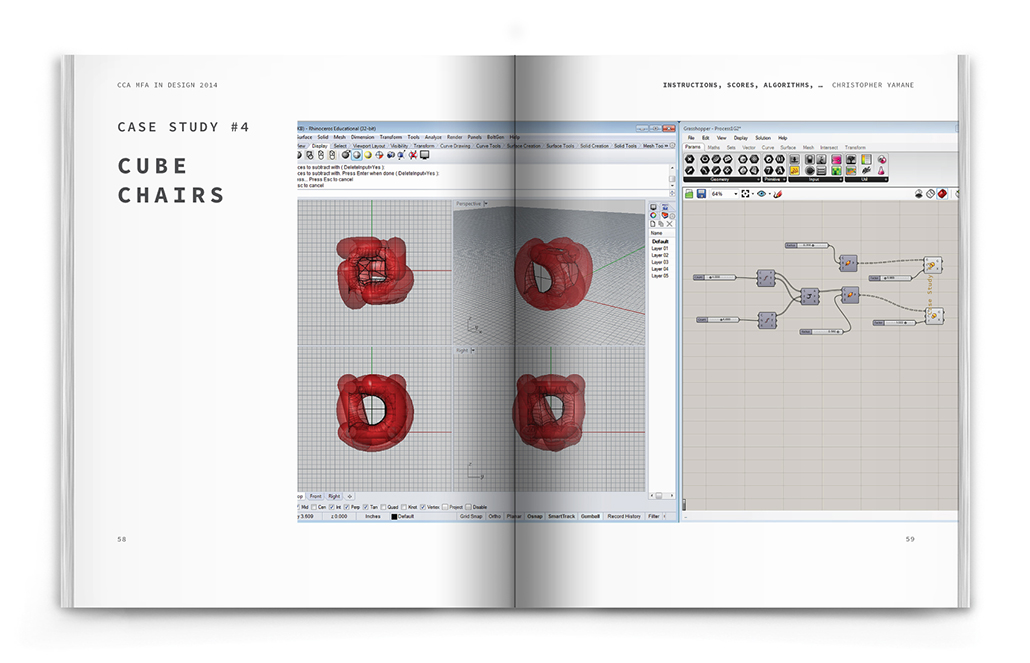Viewport: 1030px width, 663px height.
Task: Expand the Input panel in Grasshopper ribbon
Action: tap(815, 179)
